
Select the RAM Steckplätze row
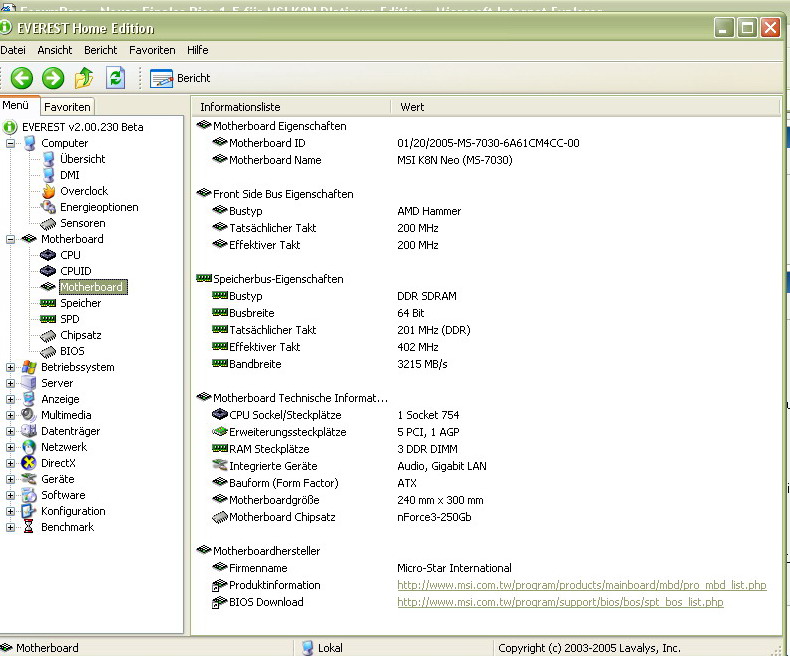pos(487,449)
